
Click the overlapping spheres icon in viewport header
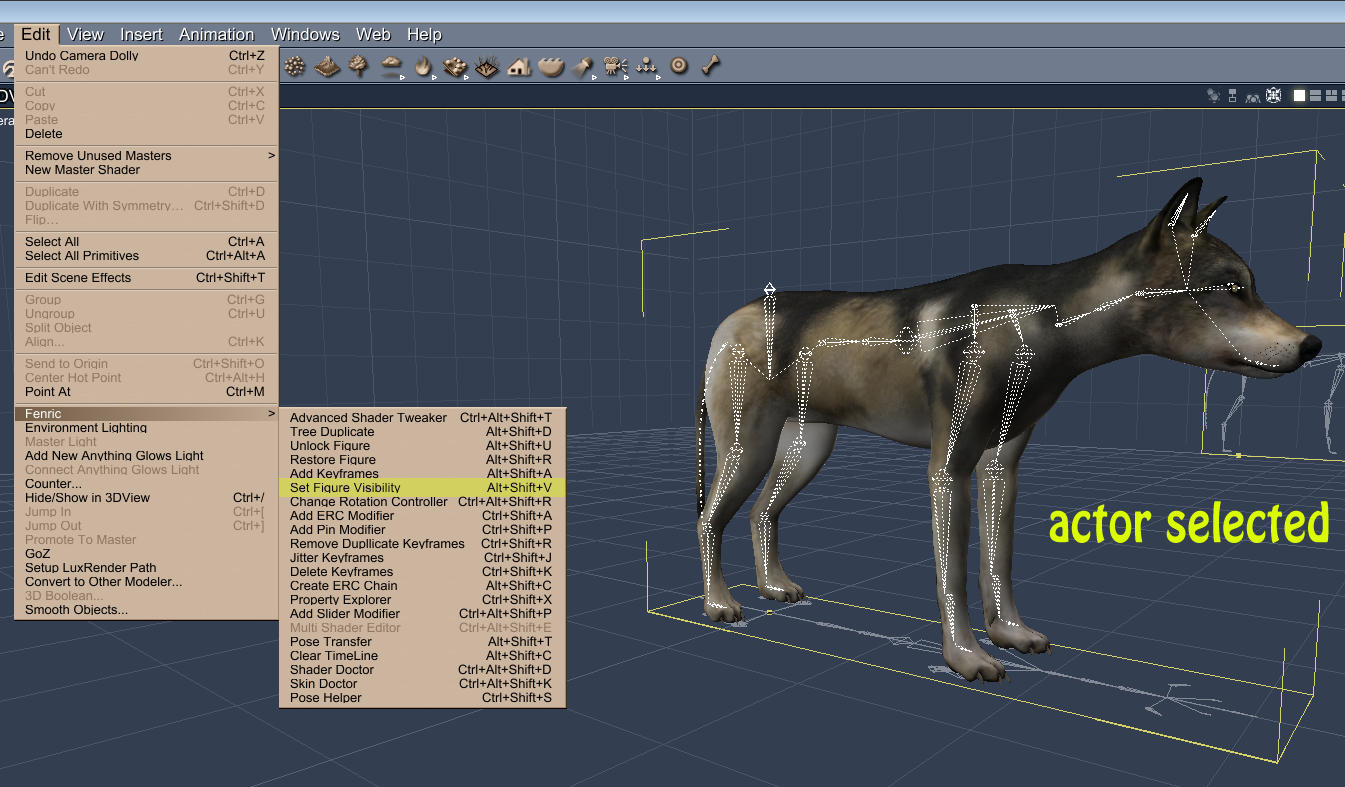point(1214,96)
